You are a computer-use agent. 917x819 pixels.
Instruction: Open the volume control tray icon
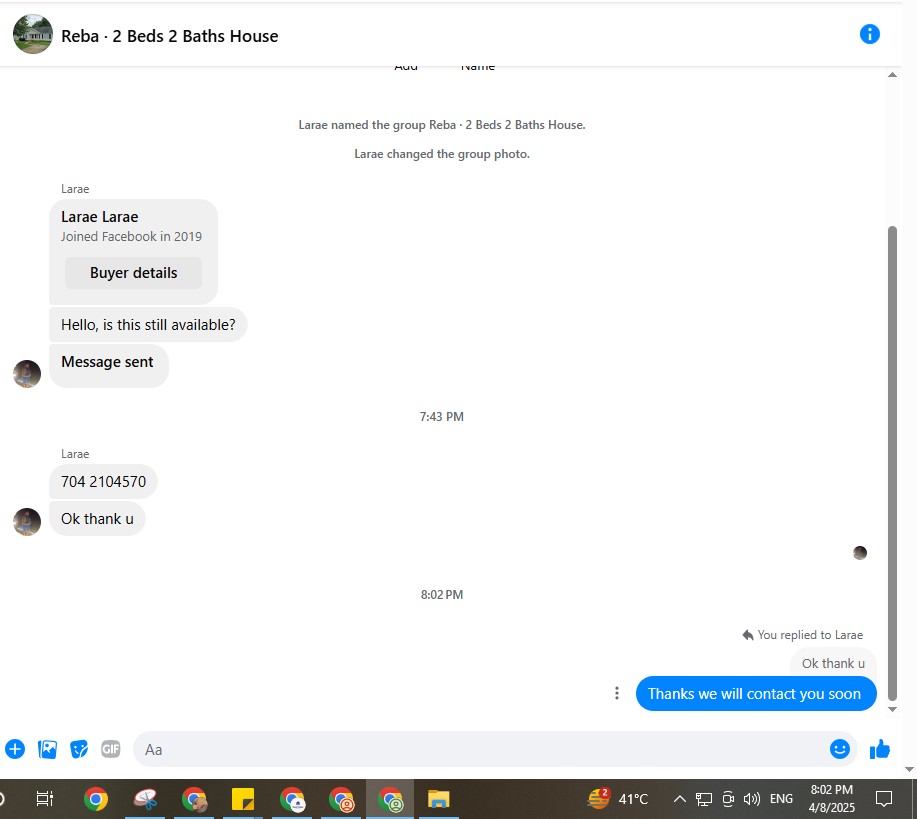(751, 799)
